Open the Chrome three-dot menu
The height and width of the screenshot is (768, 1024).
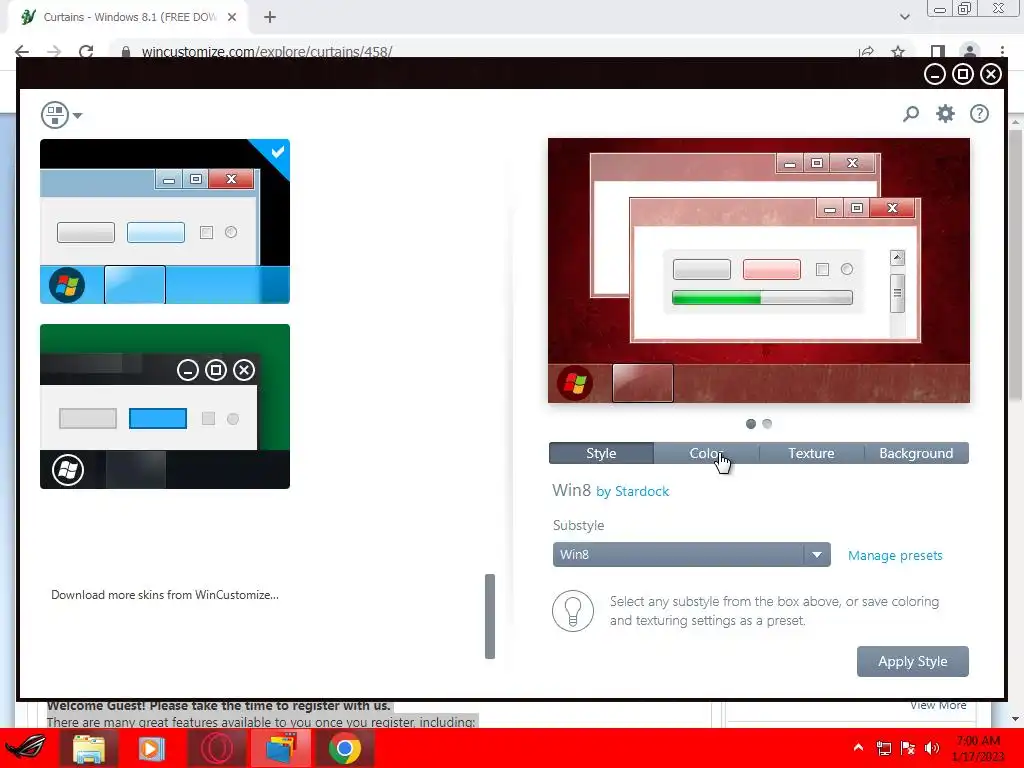[x=1002, y=51]
